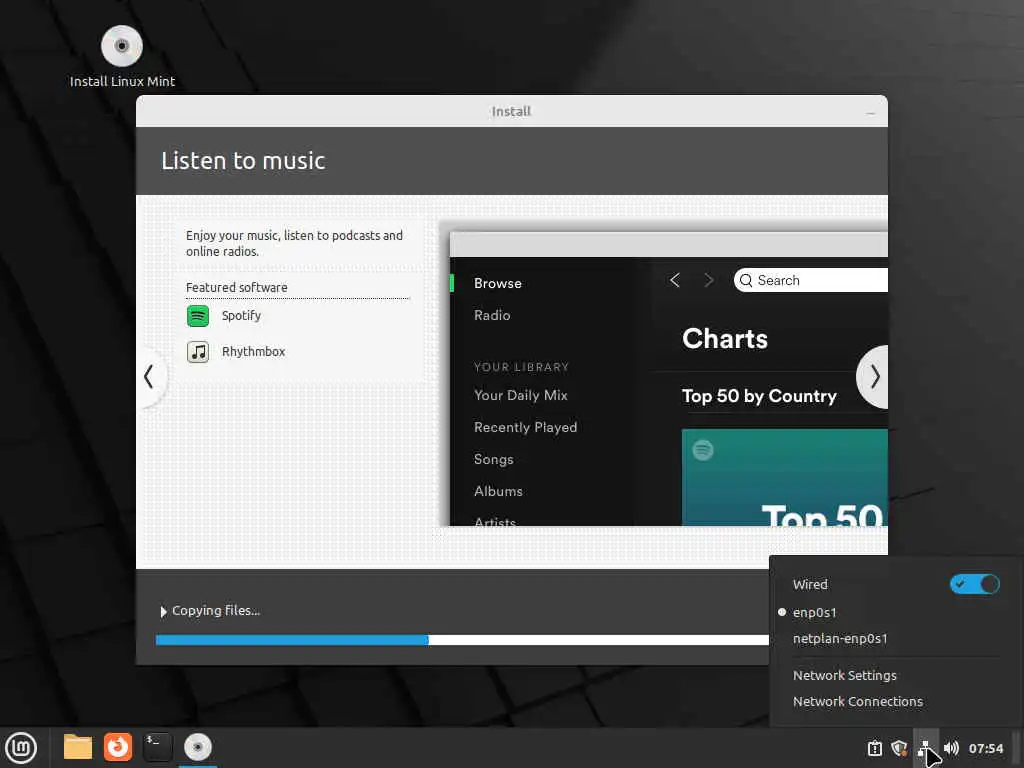The height and width of the screenshot is (768, 1024).
Task: Click the Listen to music heading
Action: pos(243,161)
